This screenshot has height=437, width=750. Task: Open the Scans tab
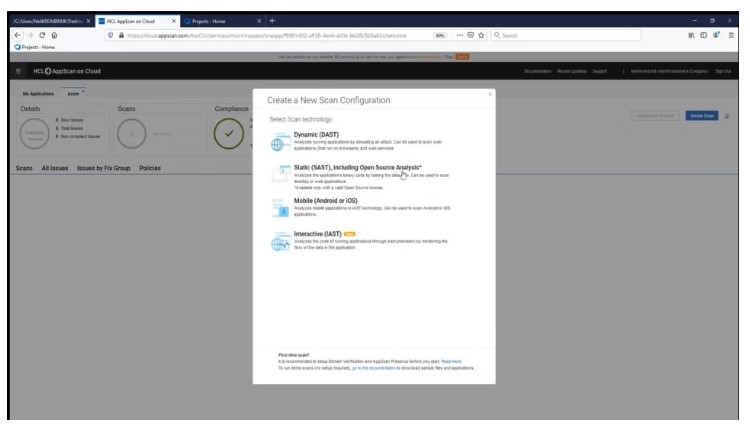click(24, 168)
